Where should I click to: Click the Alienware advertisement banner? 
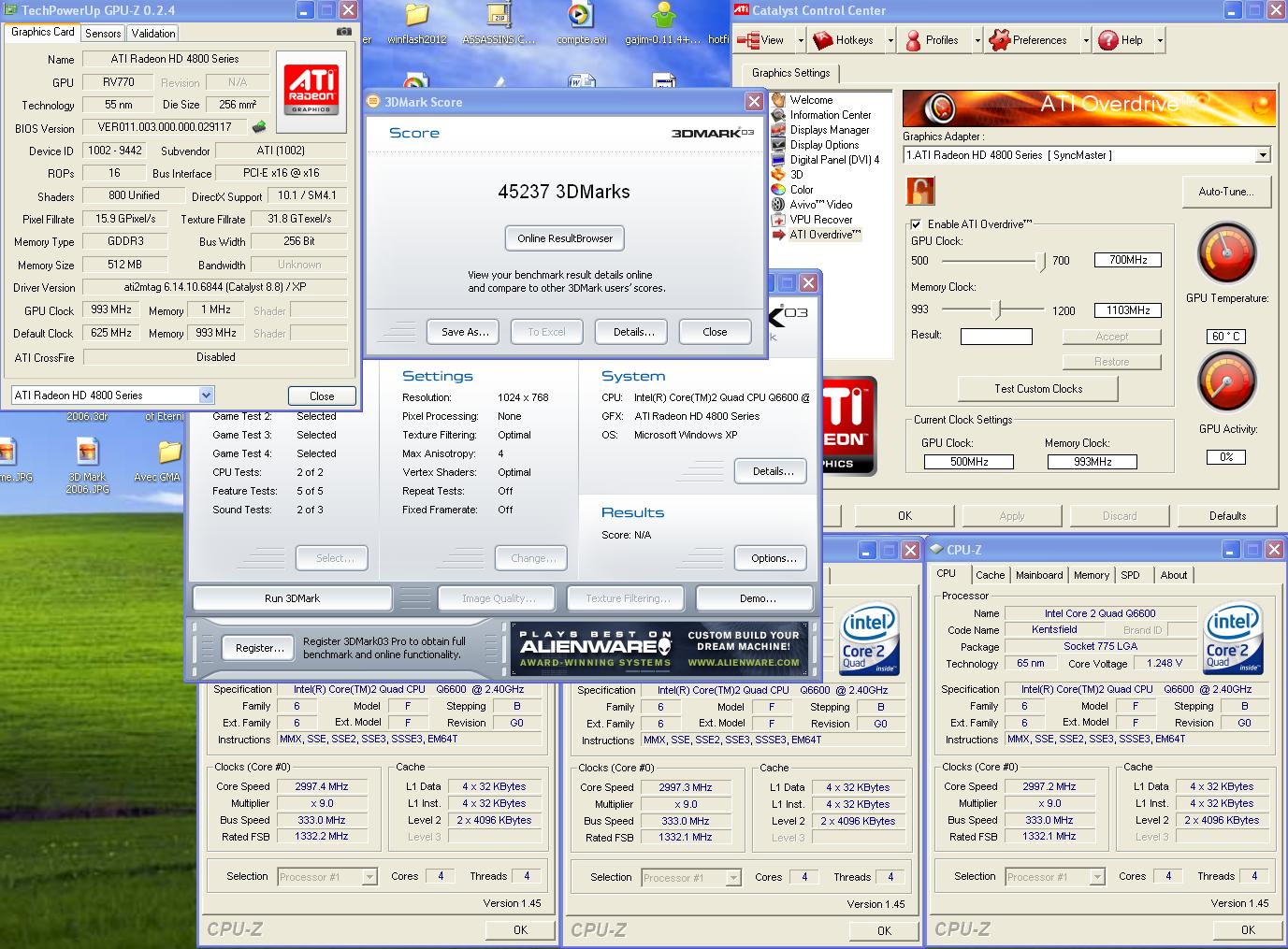(660, 647)
